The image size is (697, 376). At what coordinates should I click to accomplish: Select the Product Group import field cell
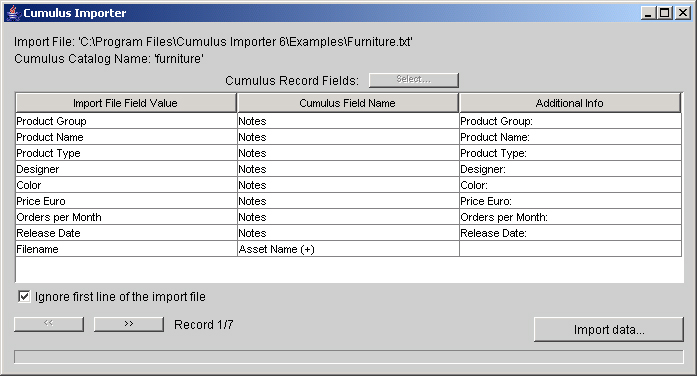[x=126, y=121]
